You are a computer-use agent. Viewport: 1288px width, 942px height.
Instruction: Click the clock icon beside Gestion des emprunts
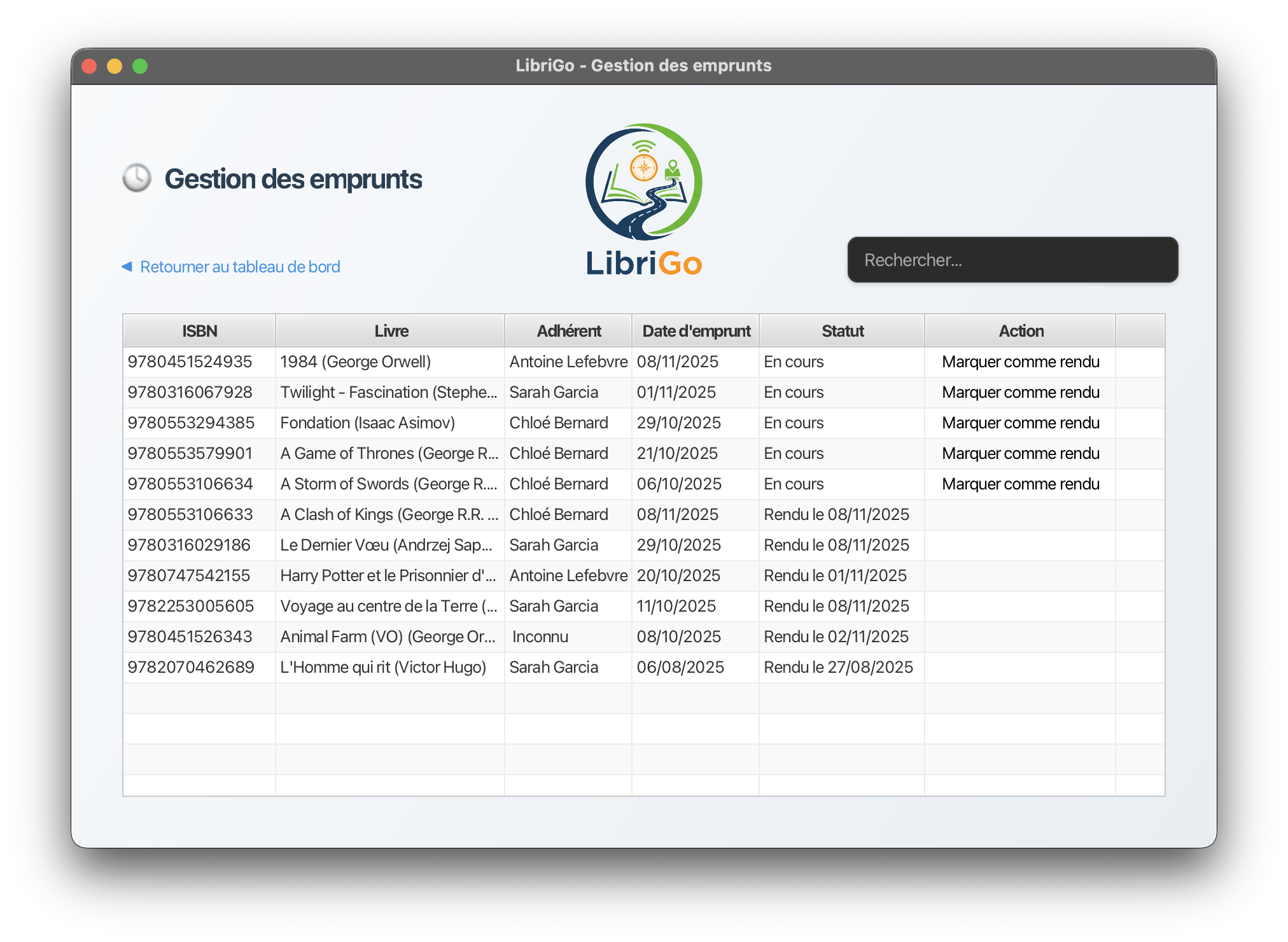pyautogui.click(x=137, y=178)
